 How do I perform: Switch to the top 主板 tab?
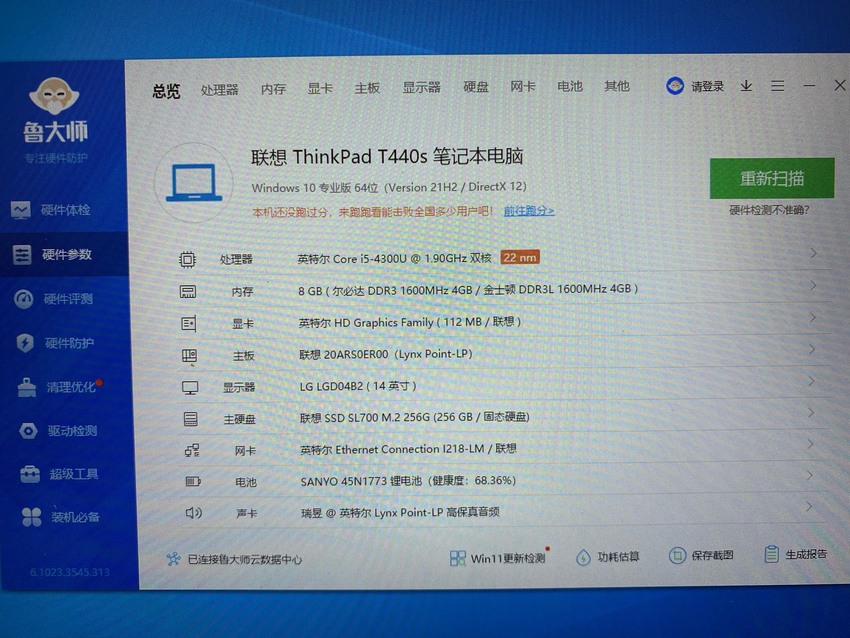click(x=367, y=88)
